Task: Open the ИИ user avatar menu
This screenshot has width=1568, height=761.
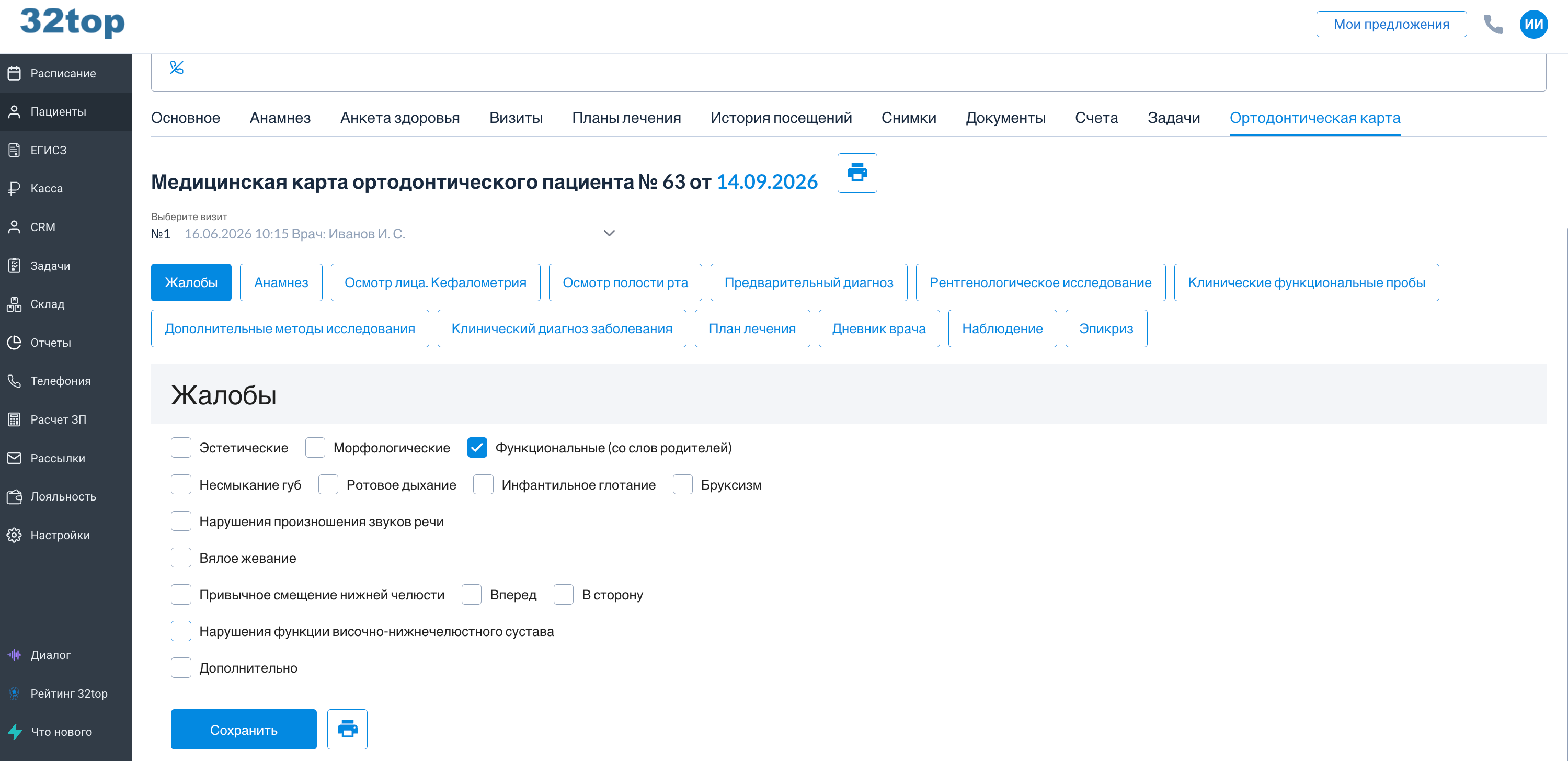Action: pos(1533,25)
